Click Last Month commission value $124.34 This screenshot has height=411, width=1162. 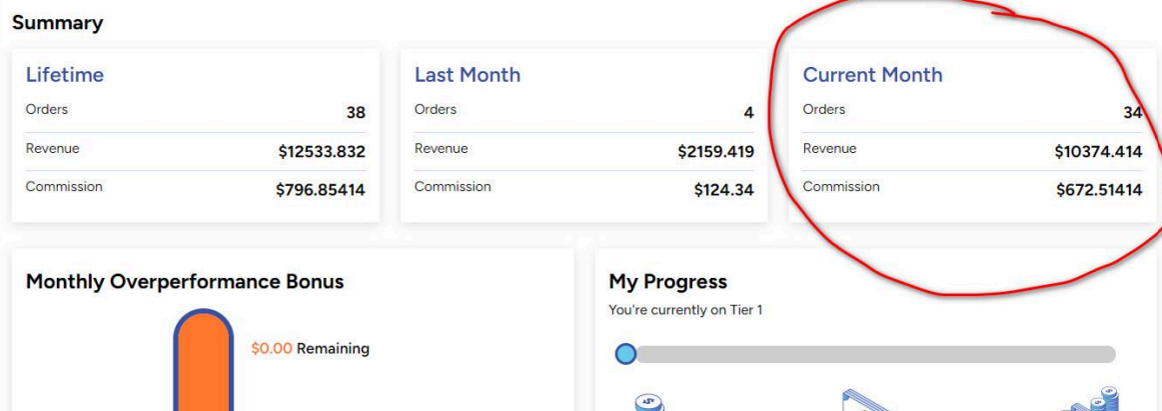tap(724, 190)
